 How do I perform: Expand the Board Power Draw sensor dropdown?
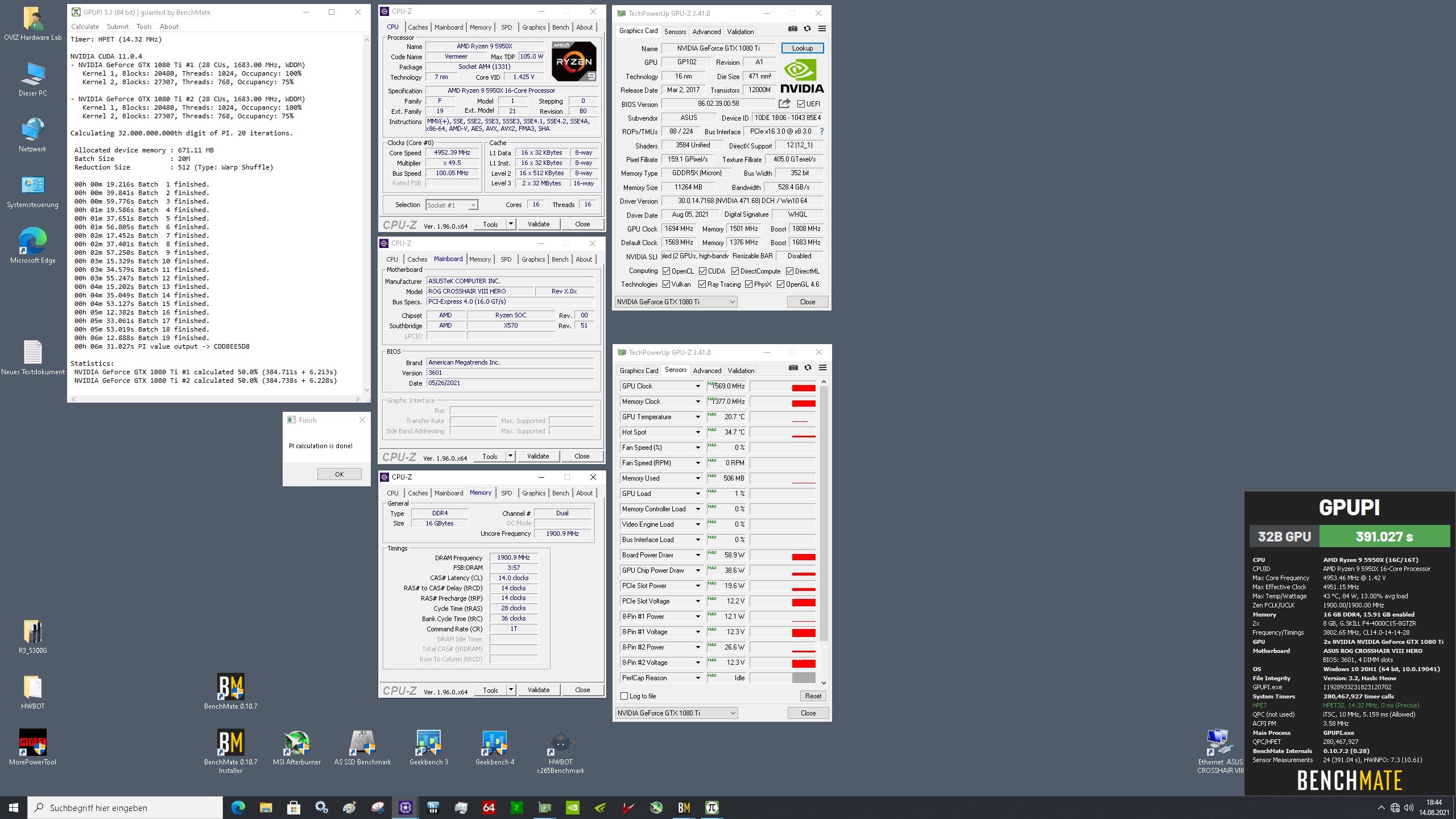click(698, 555)
